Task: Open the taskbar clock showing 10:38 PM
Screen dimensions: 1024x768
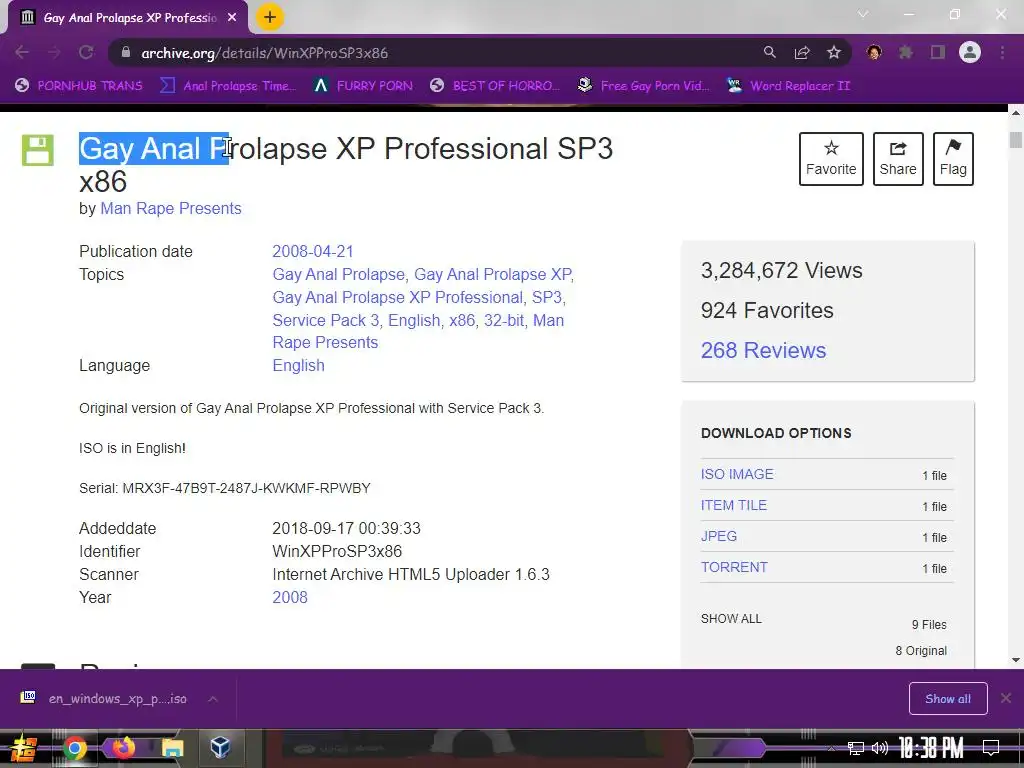Action: click(x=931, y=748)
